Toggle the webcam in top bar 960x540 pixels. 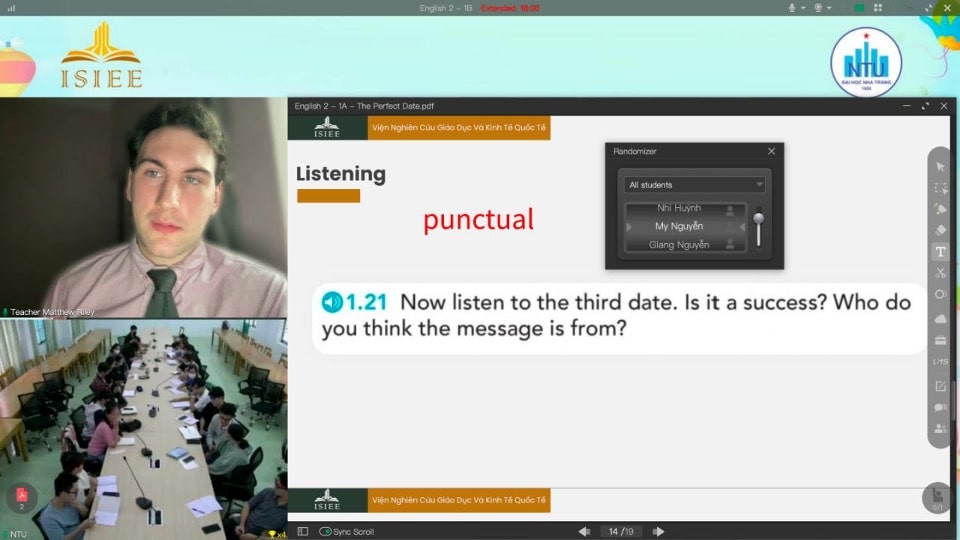point(818,8)
